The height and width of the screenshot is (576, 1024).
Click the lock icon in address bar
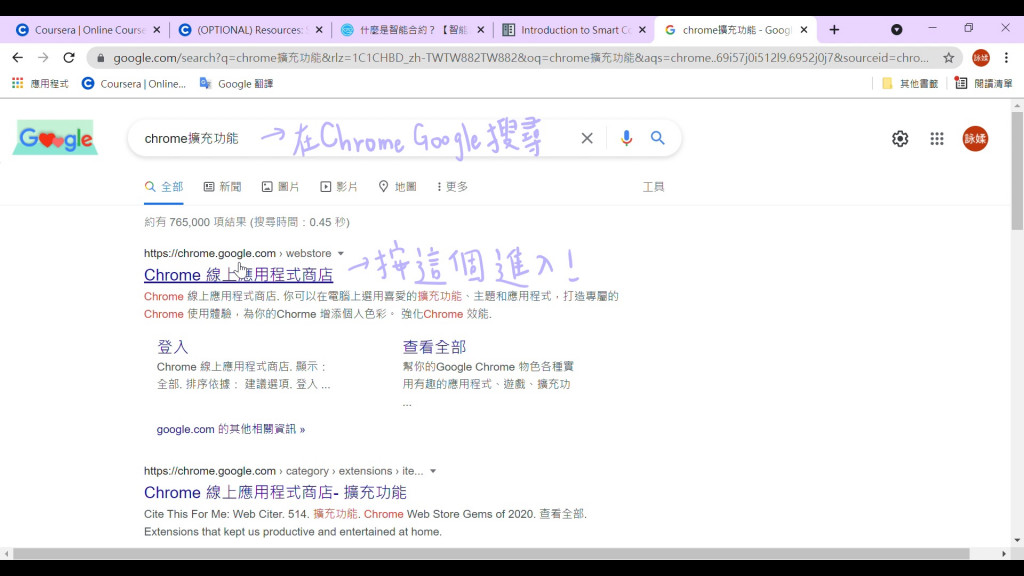tap(101, 58)
